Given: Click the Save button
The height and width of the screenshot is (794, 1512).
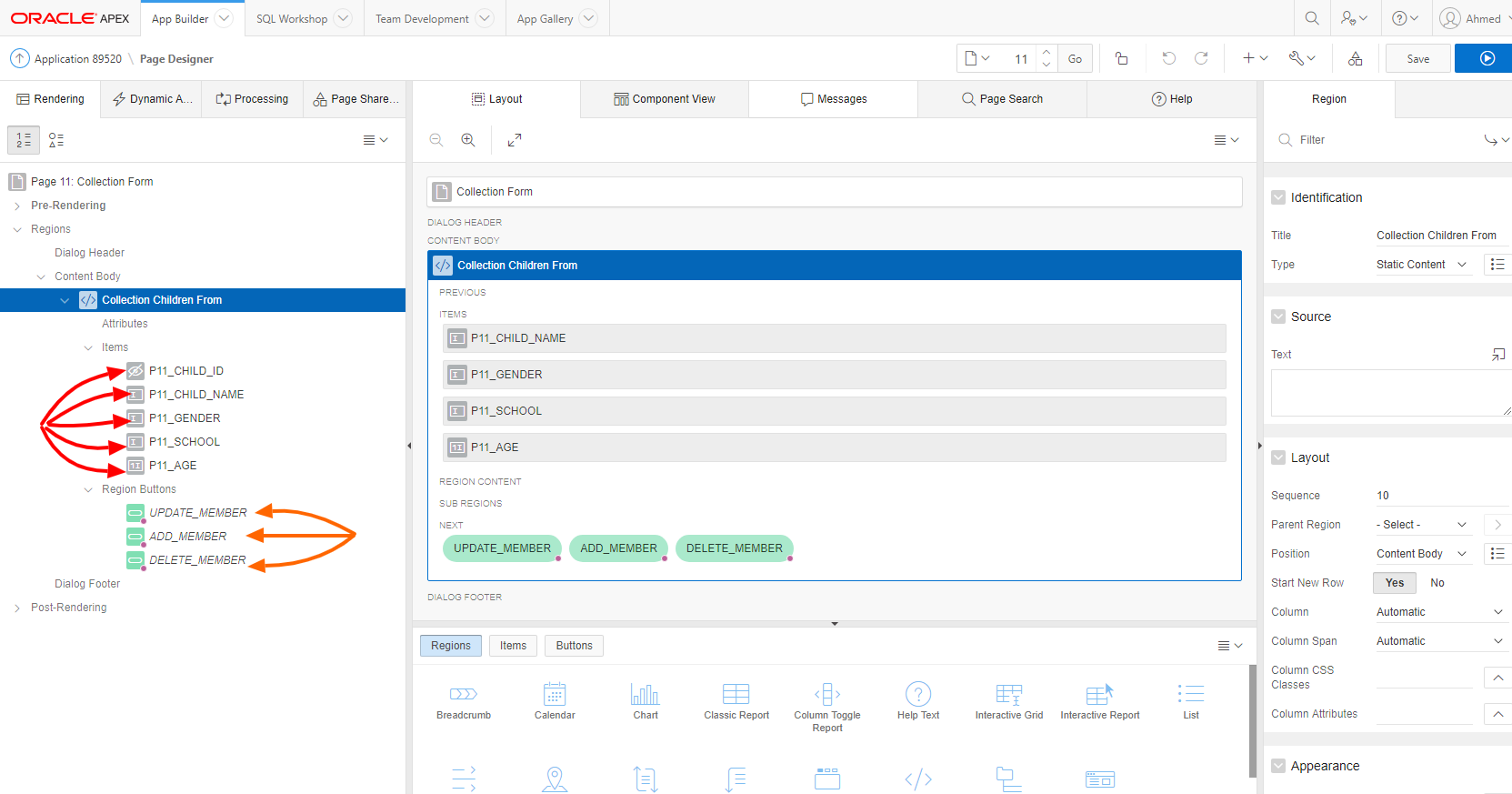Looking at the screenshot, I should [x=1417, y=58].
